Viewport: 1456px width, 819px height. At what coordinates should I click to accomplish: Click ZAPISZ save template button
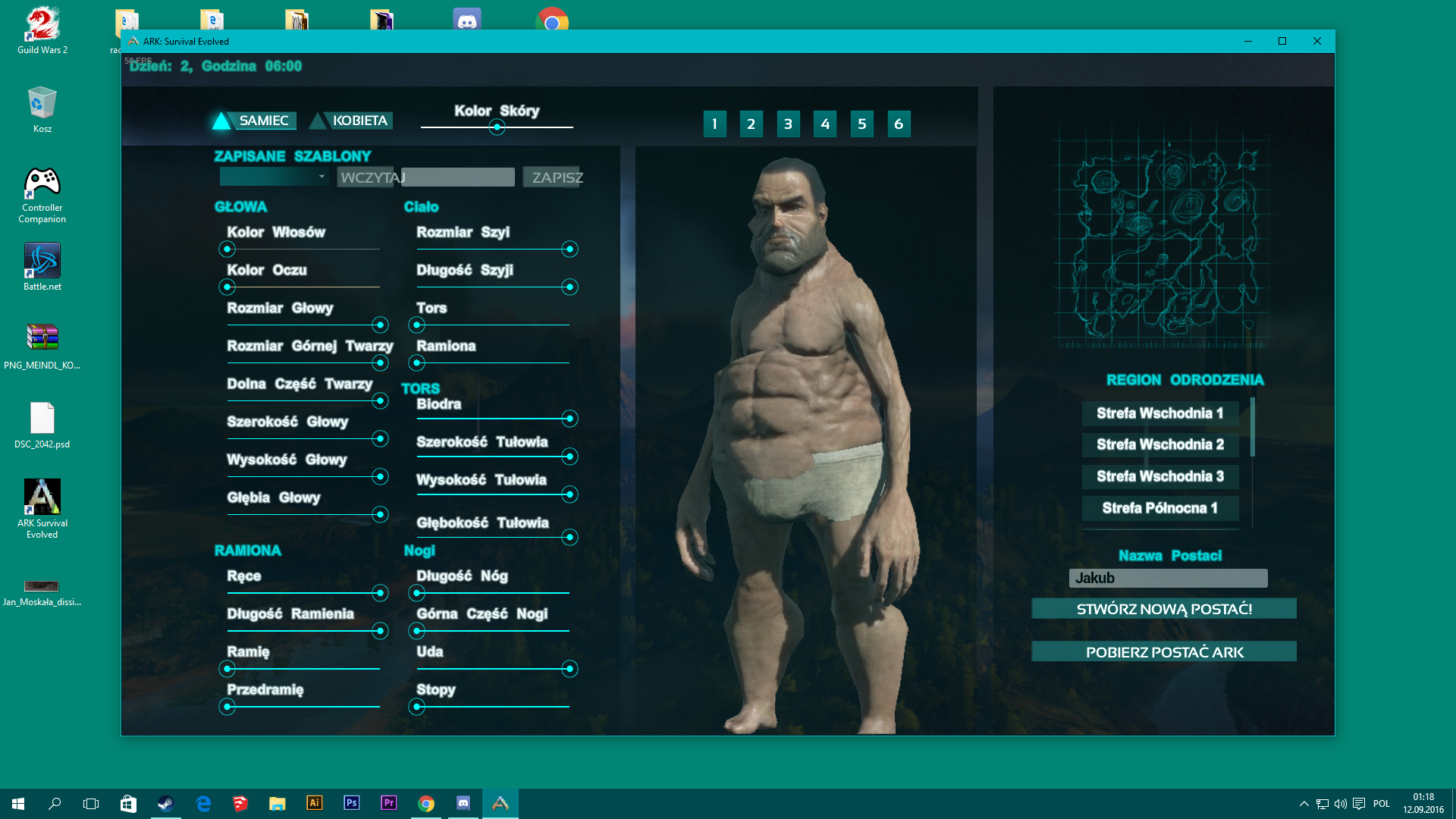click(x=551, y=177)
